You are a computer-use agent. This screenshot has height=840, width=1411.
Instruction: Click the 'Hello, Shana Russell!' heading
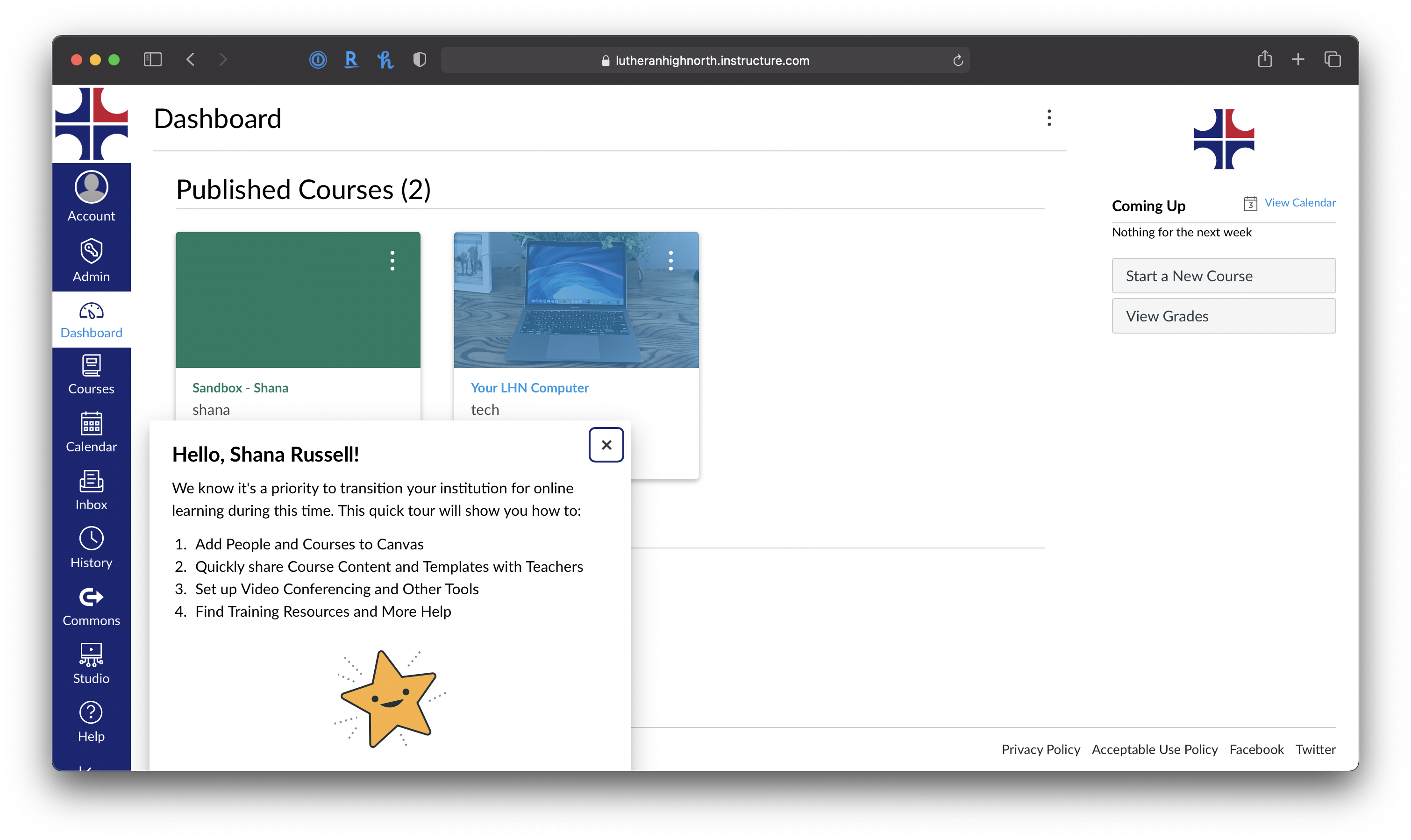tap(265, 455)
